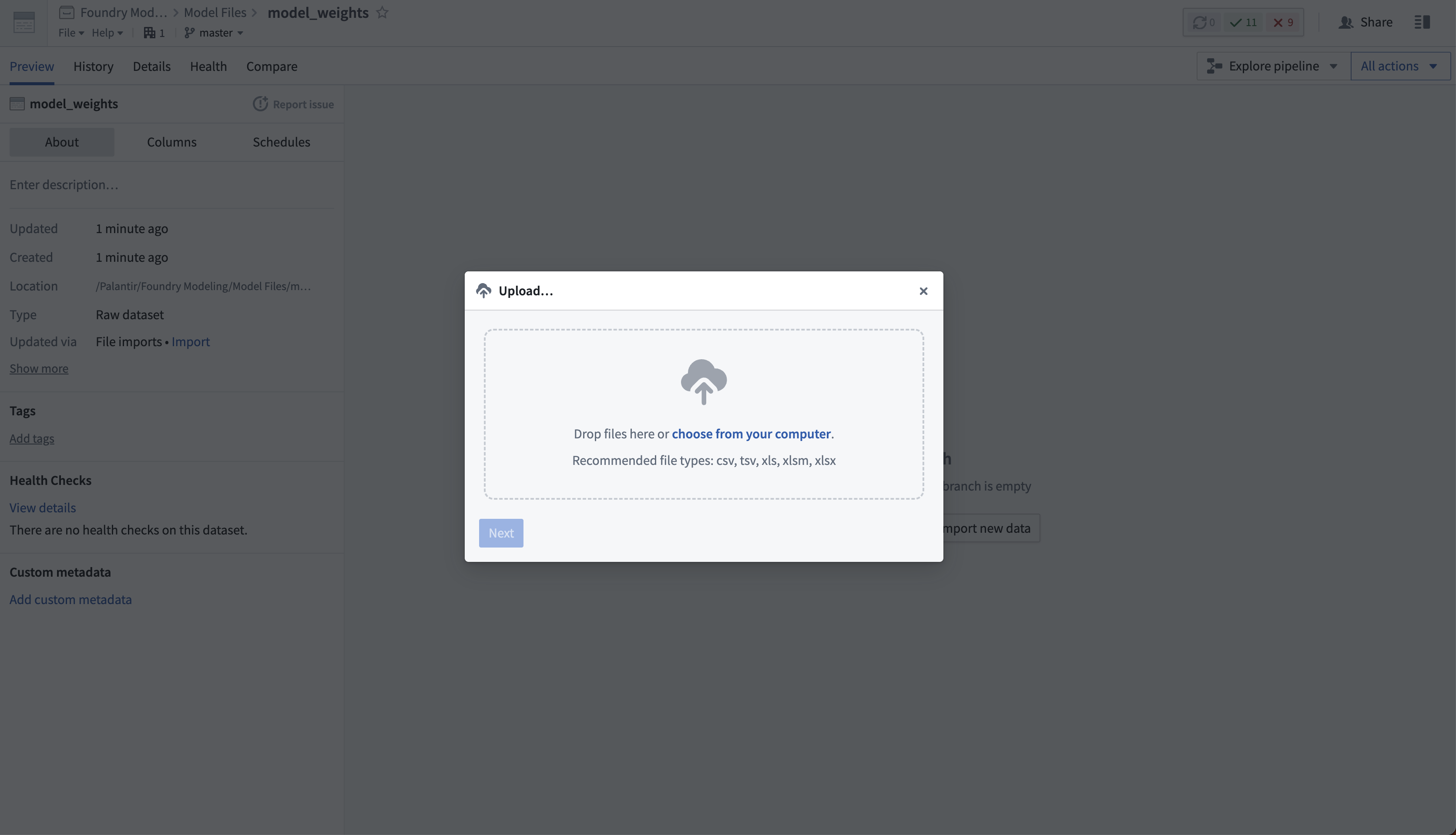Click the failed checks count showing 9
Image resolution: width=1456 pixels, height=835 pixels.
point(1283,22)
